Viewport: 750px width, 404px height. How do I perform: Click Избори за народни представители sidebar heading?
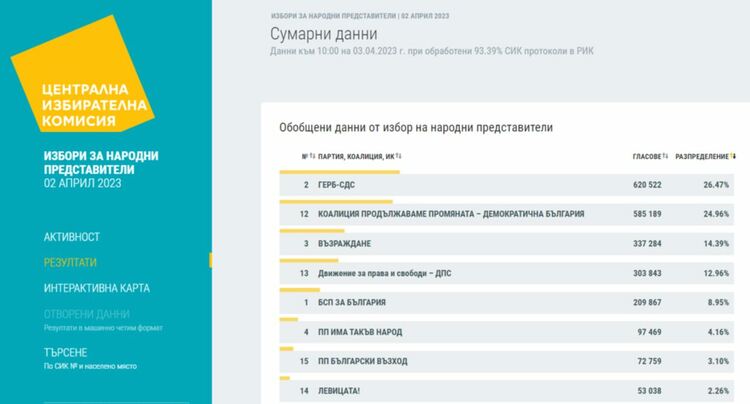point(101,163)
